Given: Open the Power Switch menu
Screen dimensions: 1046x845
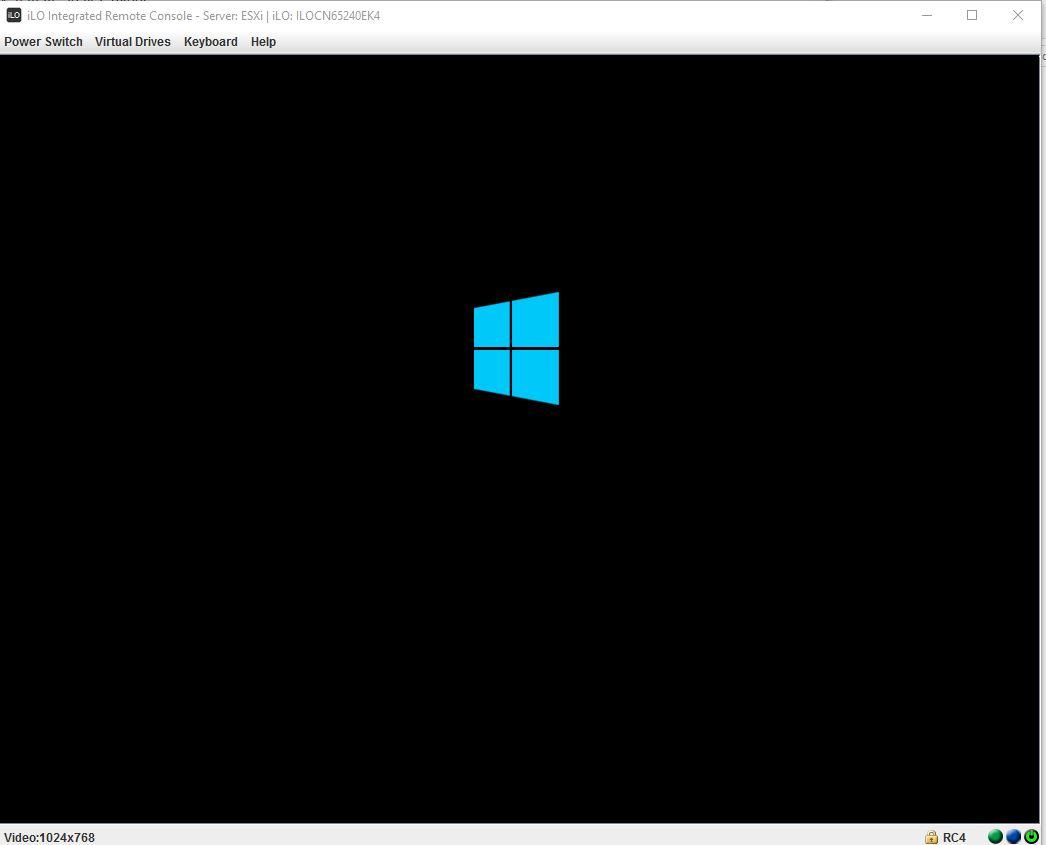Looking at the screenshot, I should pyautogui.click(x=43, y=41).
